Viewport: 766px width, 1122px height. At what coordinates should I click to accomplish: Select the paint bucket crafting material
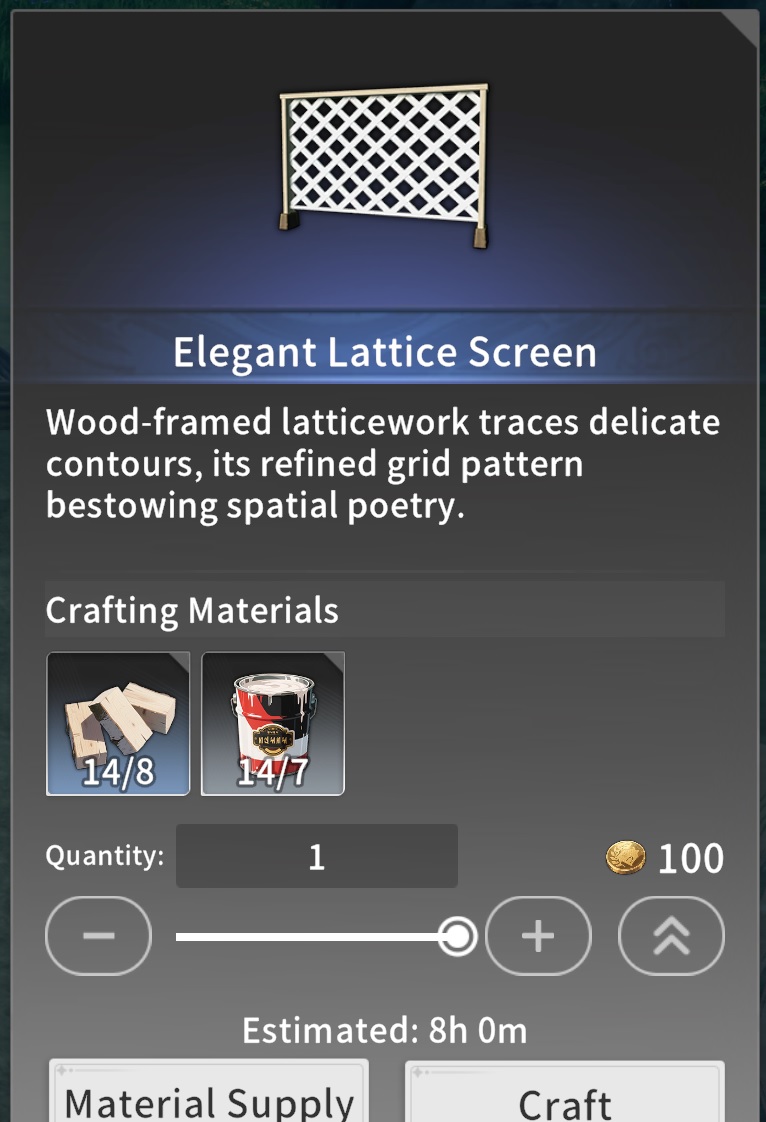click(x=273, y=723)
